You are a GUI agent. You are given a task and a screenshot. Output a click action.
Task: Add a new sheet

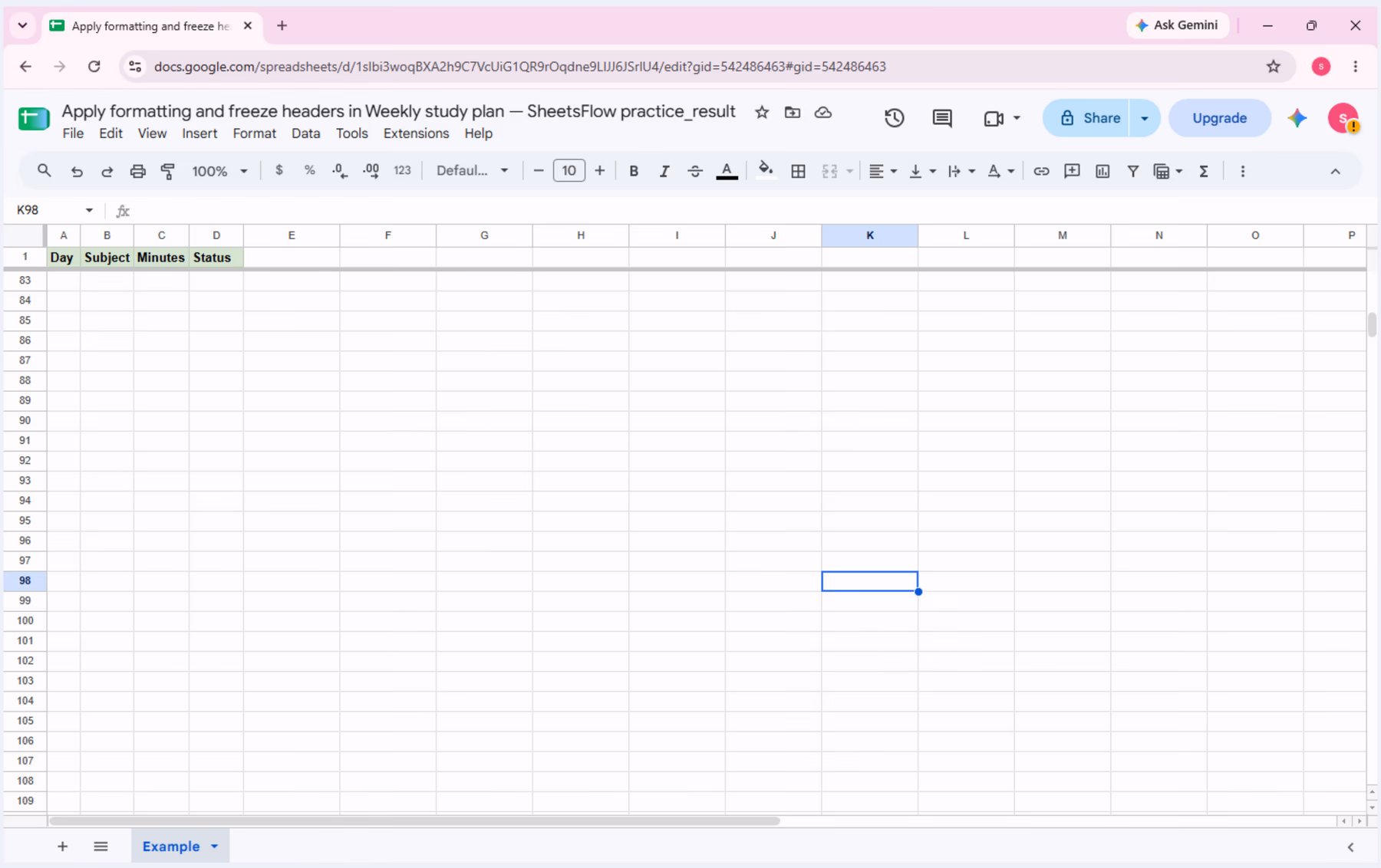pyautogui.click(x=63, y=847)
